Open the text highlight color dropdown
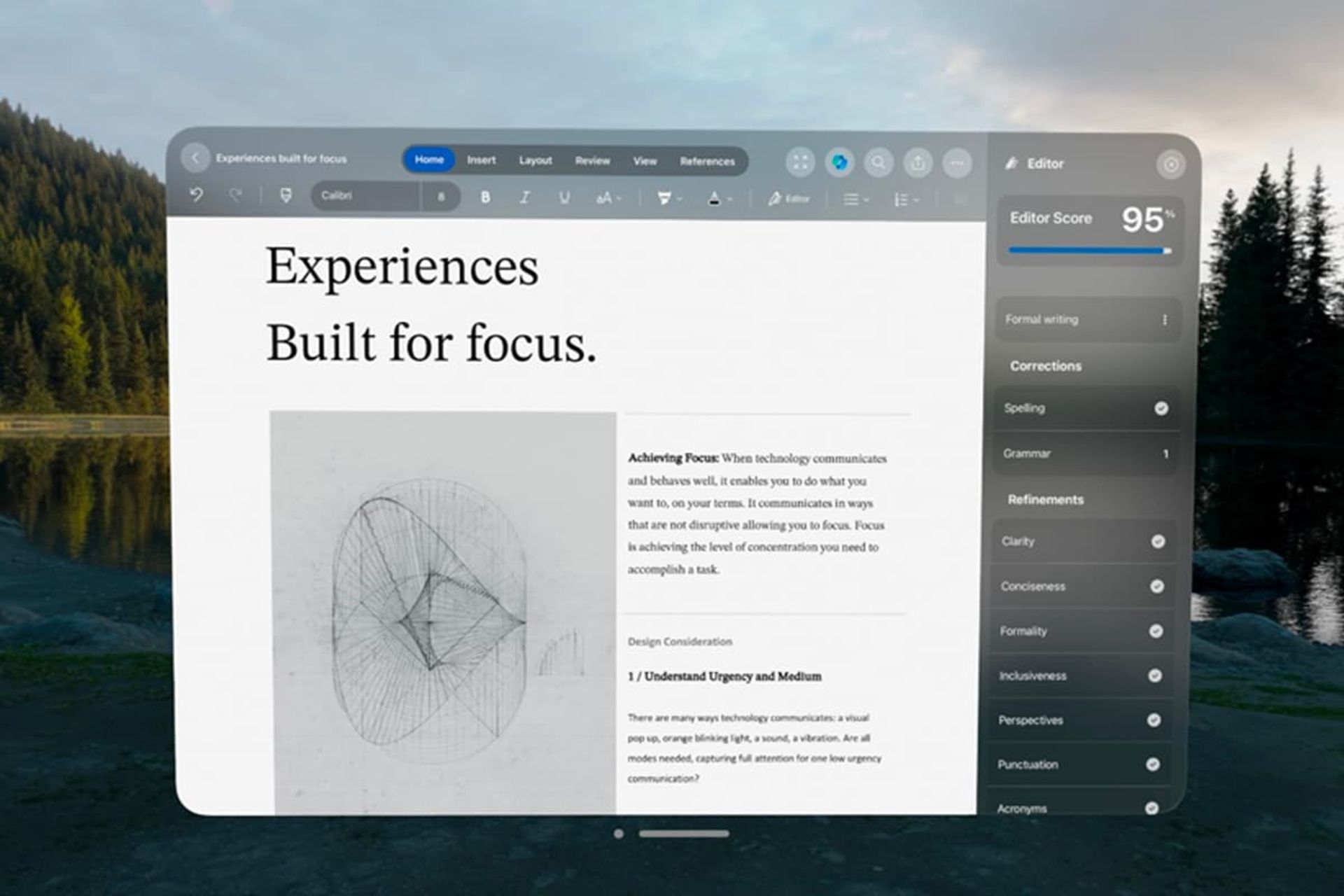This screenshot has height=896, width=1344. (680, 199)
